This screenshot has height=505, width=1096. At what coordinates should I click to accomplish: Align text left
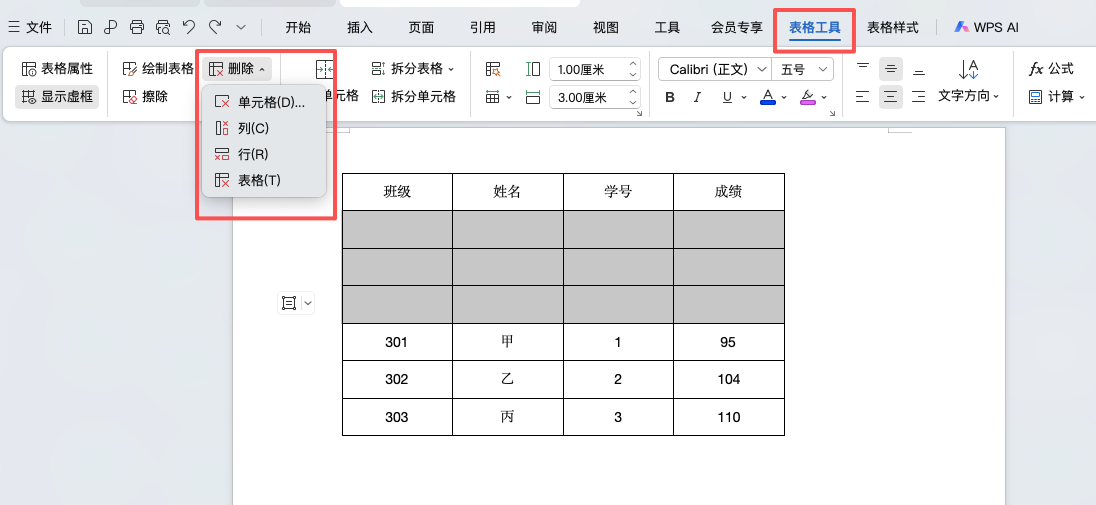[863, 97]
